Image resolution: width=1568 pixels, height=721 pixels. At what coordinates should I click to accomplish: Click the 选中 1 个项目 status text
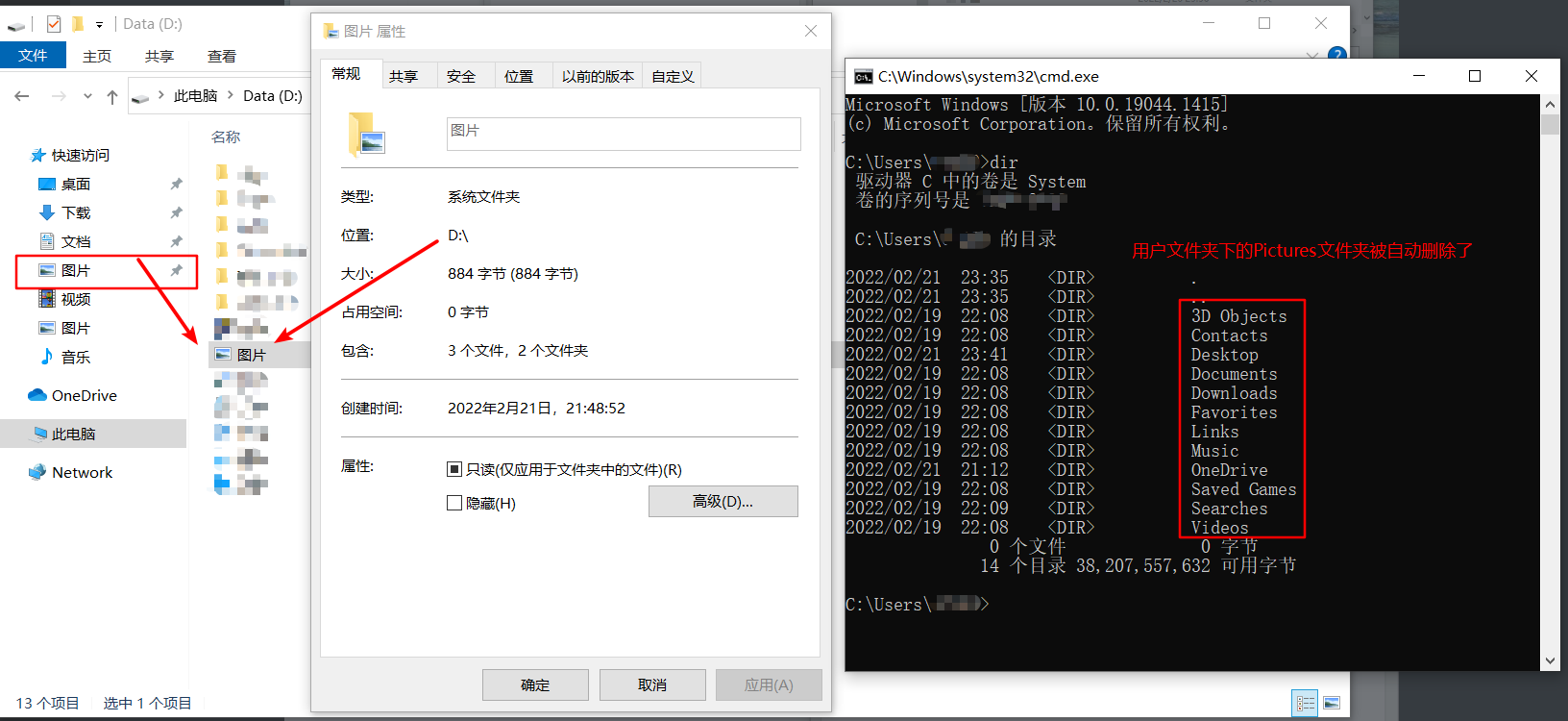(148, 703)
